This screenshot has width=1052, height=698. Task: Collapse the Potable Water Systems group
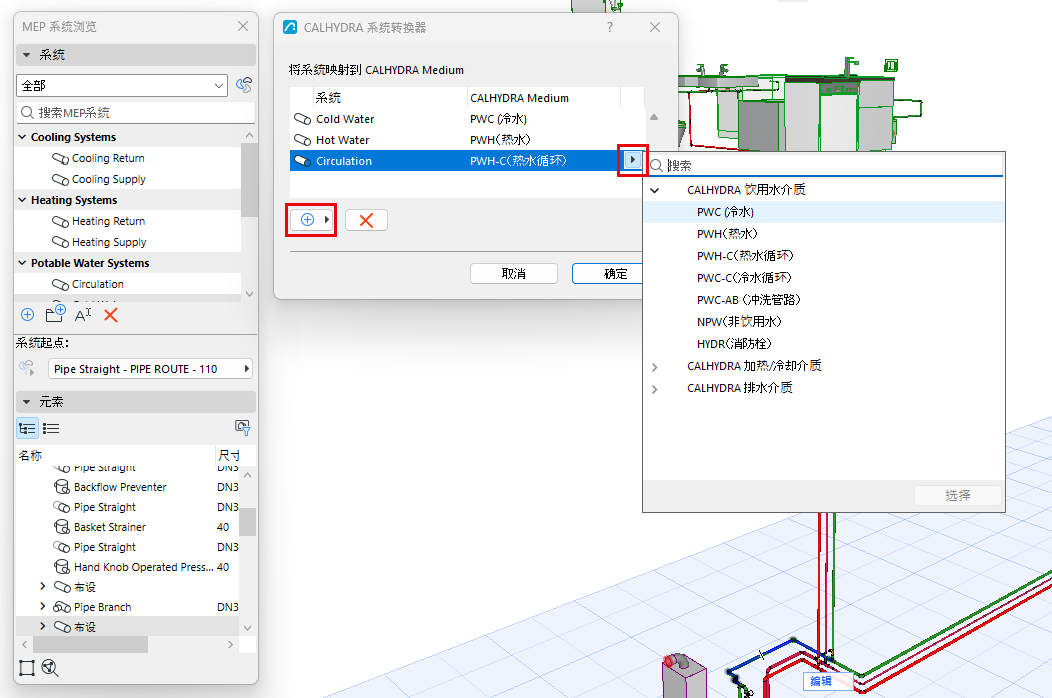22,263
